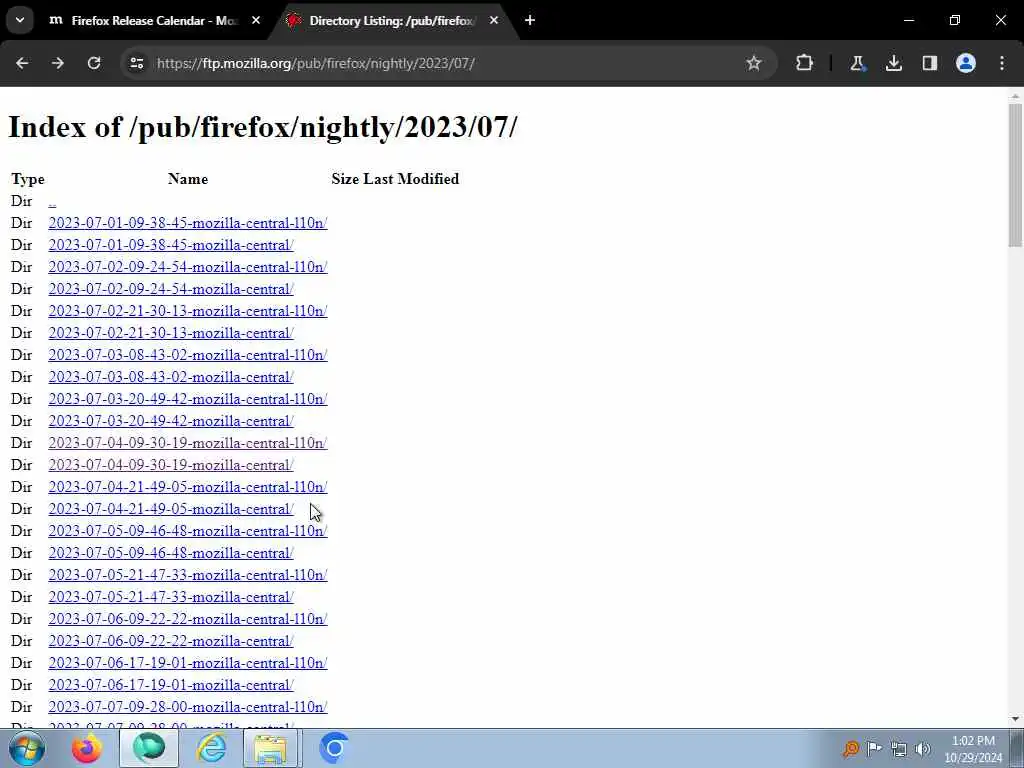Open 2023-07-04-21-49-05-mozilla-central-l10n folder
The image size is (1024, 768).
pos(188,487)
